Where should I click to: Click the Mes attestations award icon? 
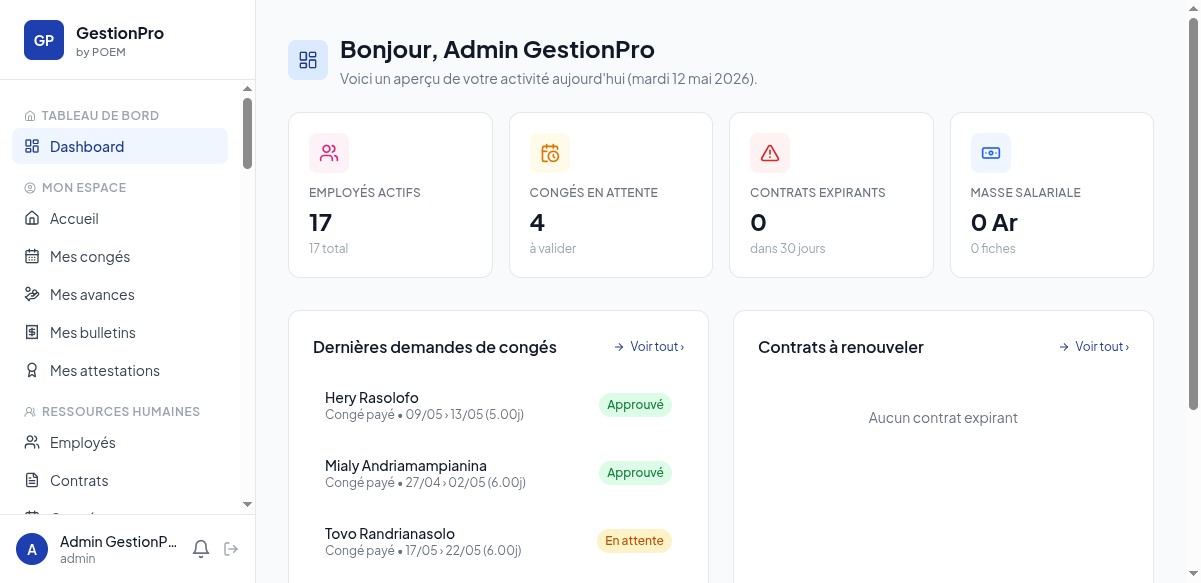(32, 370)
